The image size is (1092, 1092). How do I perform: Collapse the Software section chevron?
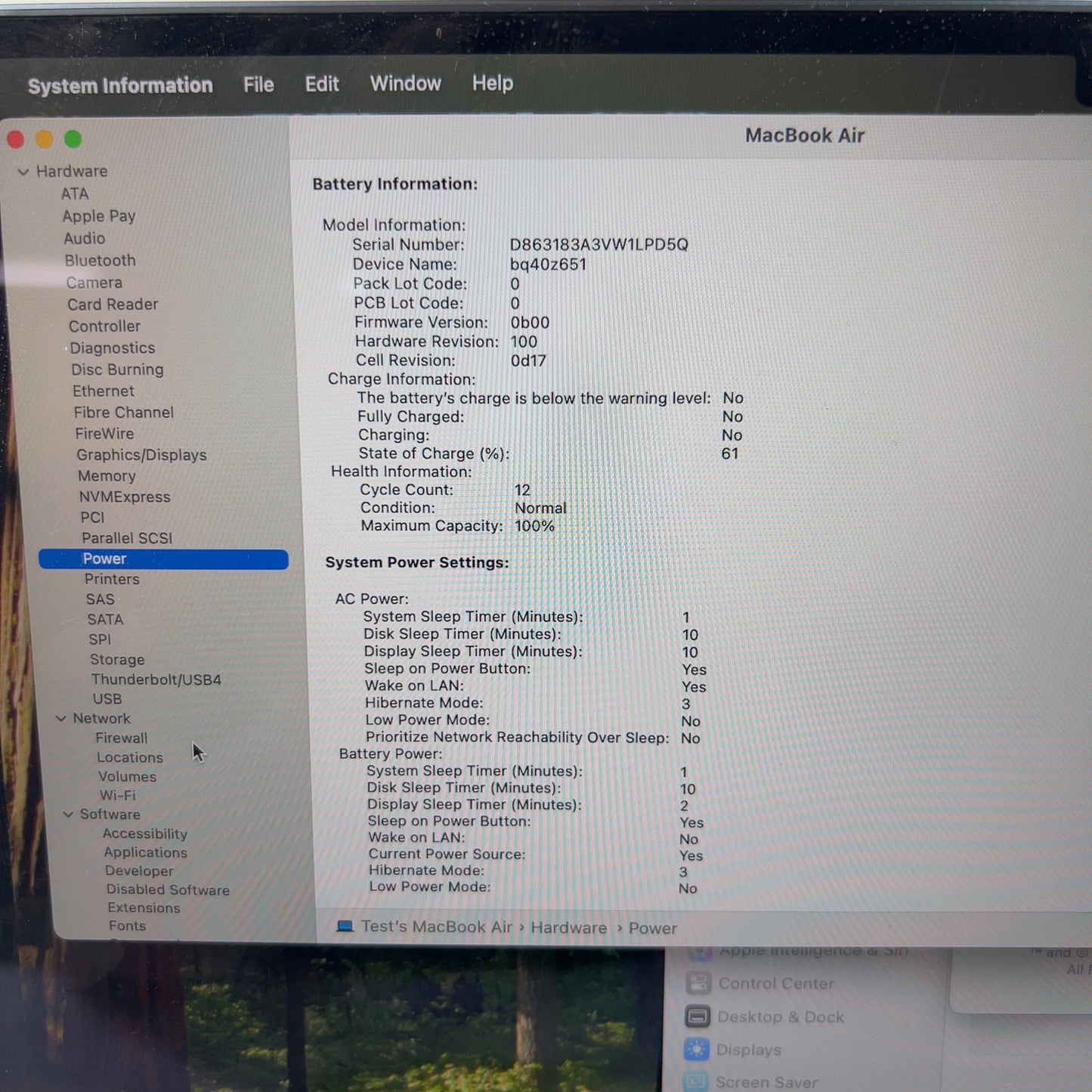pos(68,815)
